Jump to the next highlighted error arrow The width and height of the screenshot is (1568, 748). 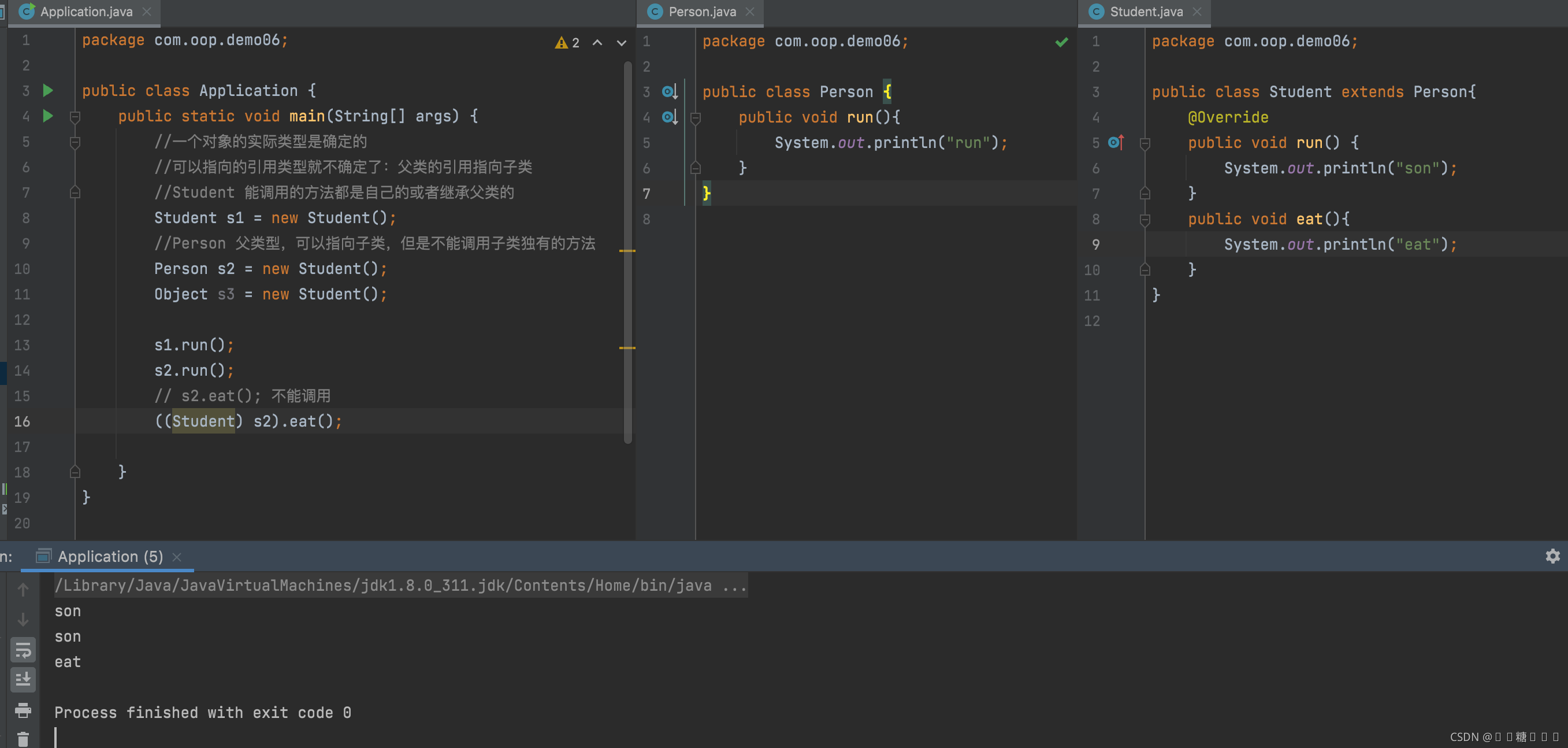coord(622,43)
